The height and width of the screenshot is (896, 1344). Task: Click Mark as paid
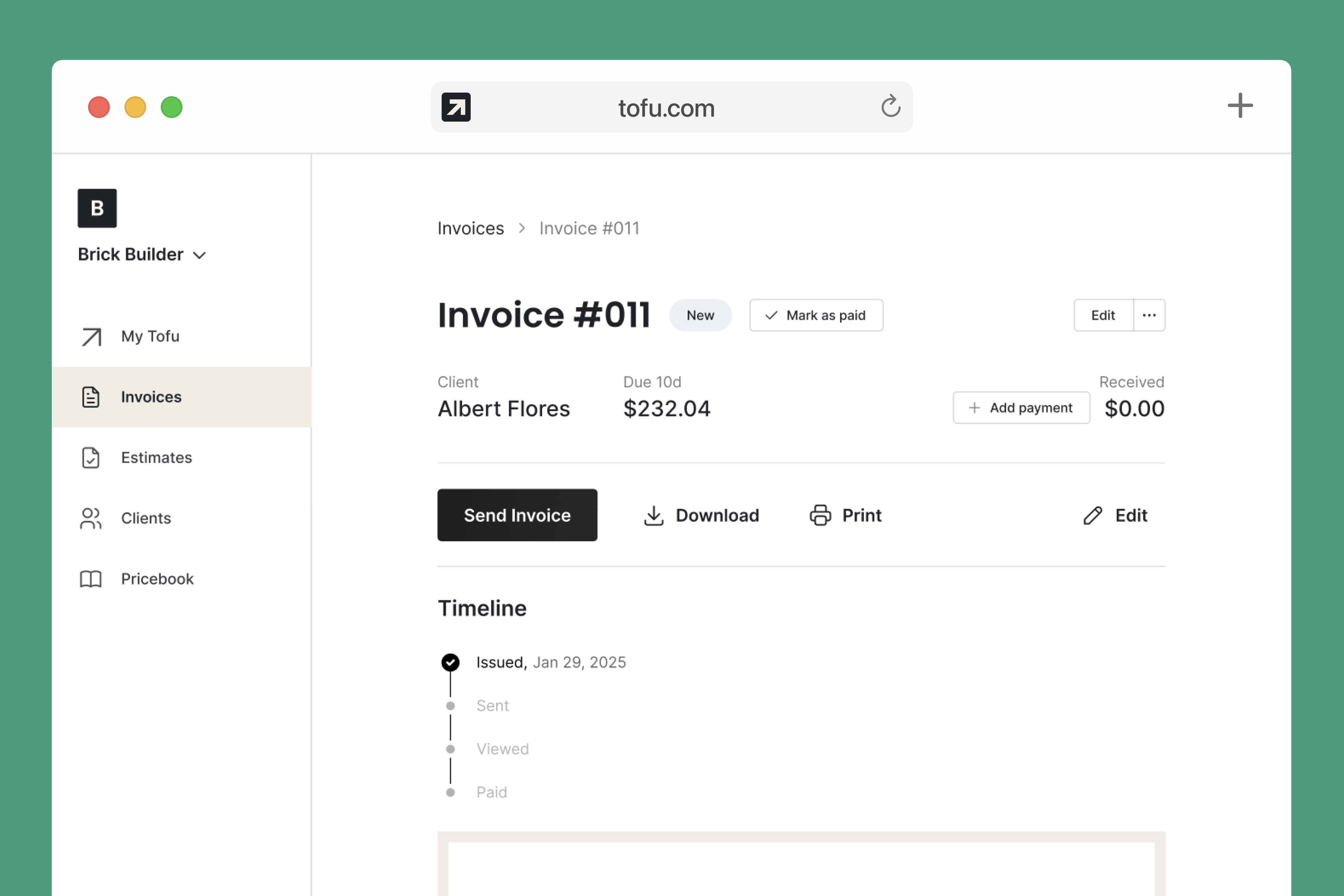[x=816, y=315]
